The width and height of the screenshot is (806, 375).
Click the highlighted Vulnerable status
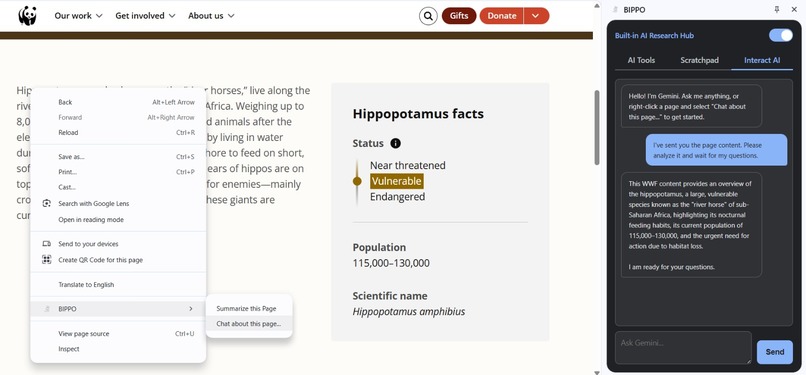[397, 181]
